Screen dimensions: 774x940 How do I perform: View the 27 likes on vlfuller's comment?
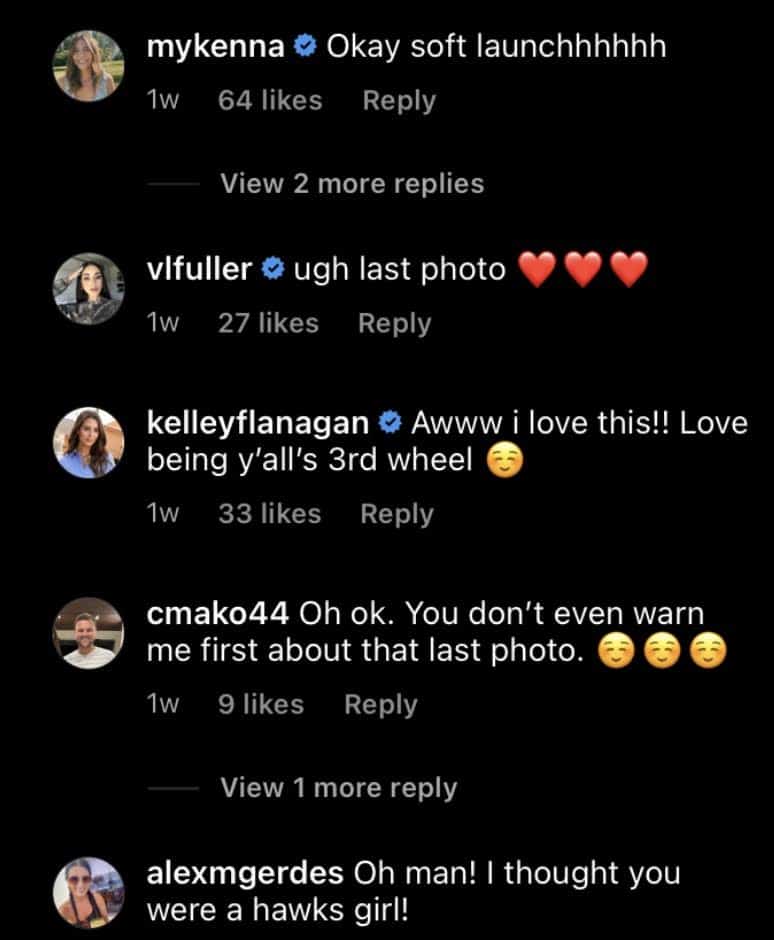(x=268, y=324)
